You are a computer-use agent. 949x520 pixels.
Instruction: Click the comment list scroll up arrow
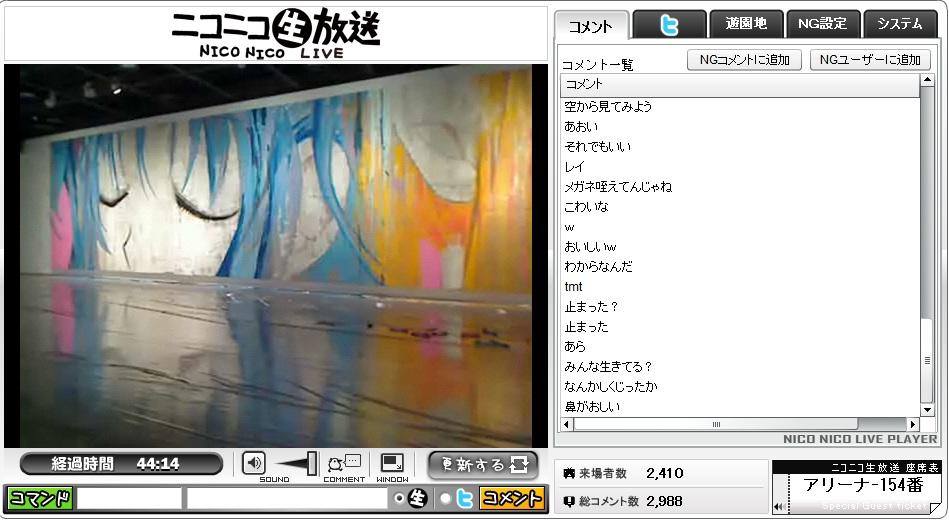927,81
